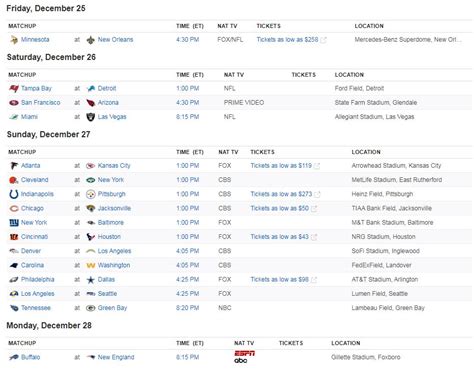Click the Dallas Cowboys star logo
The width and height of the screenshot is (474, 370).
(x=90, y=280)
